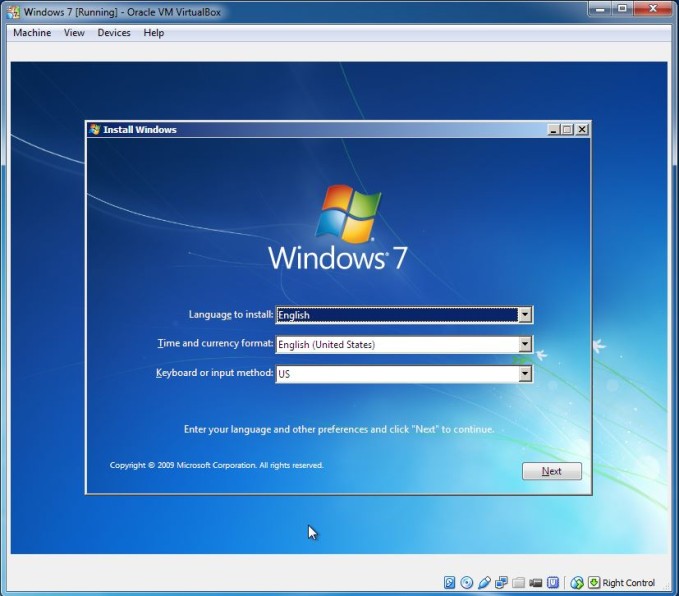
Task: Open the Help menu
Action: (x=154, y=33)
